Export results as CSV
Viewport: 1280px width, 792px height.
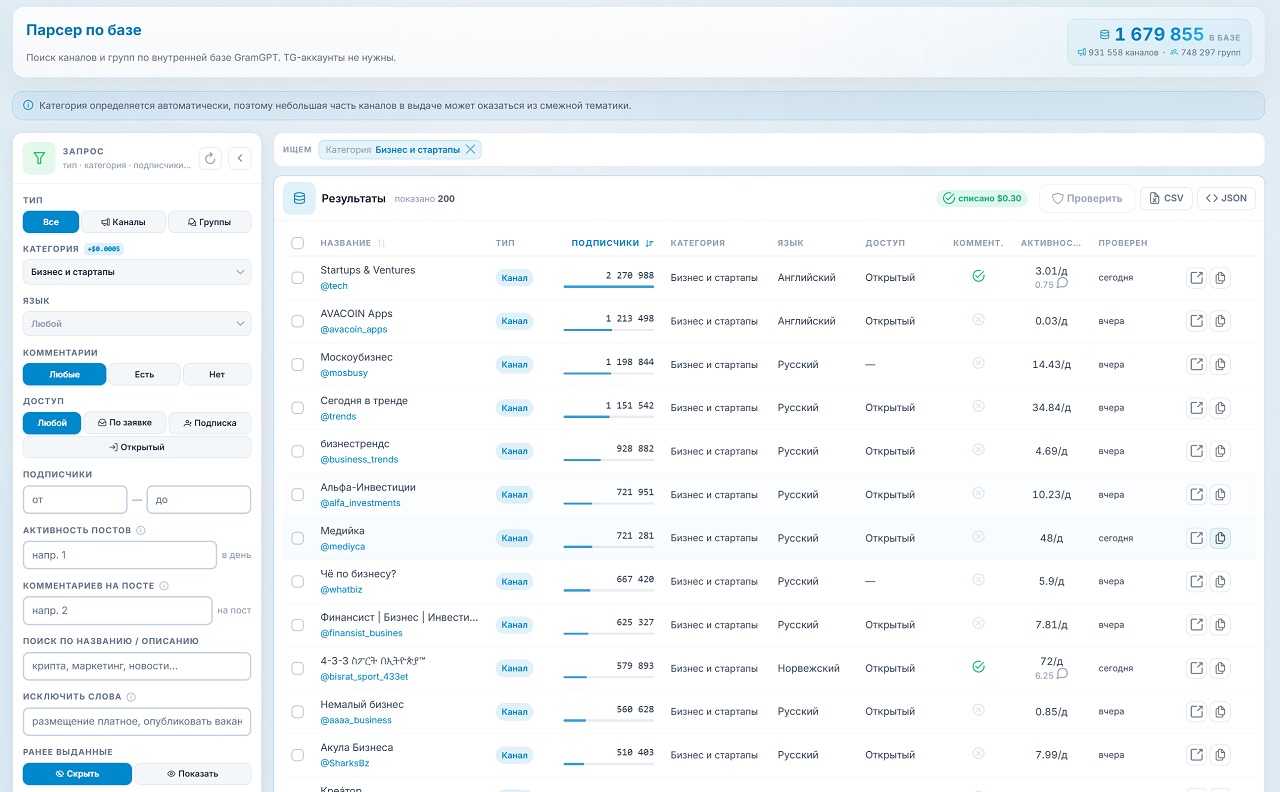[1166, 198]
